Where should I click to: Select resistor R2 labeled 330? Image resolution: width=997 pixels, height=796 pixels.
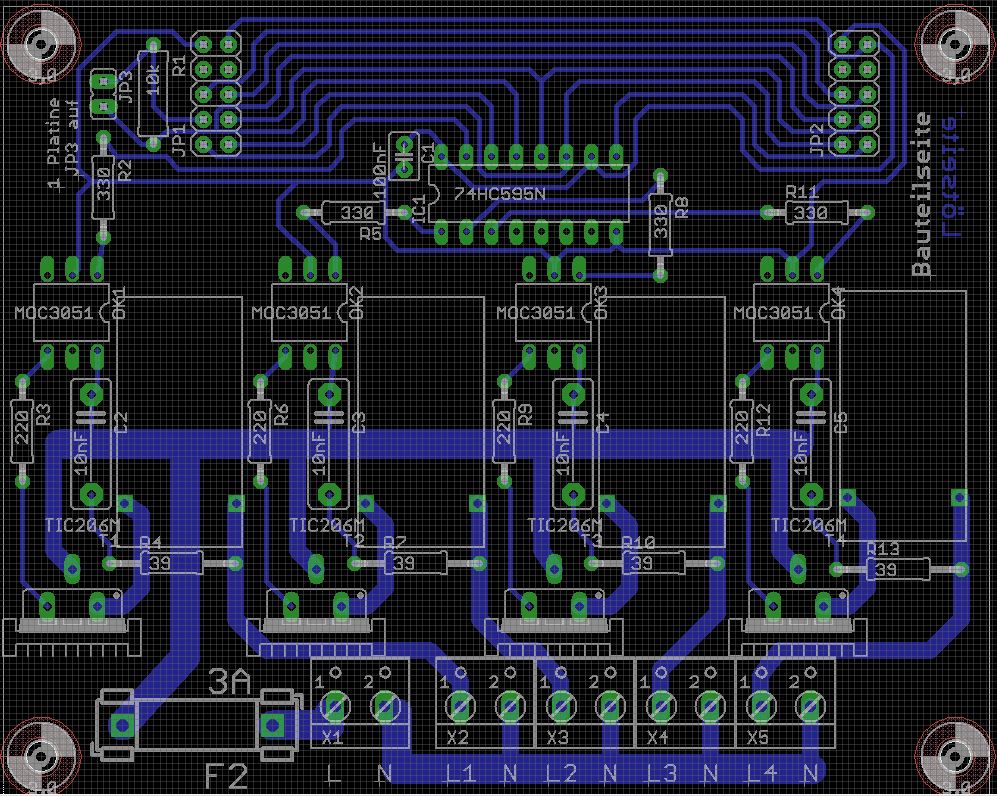click(x=104, y=188)
